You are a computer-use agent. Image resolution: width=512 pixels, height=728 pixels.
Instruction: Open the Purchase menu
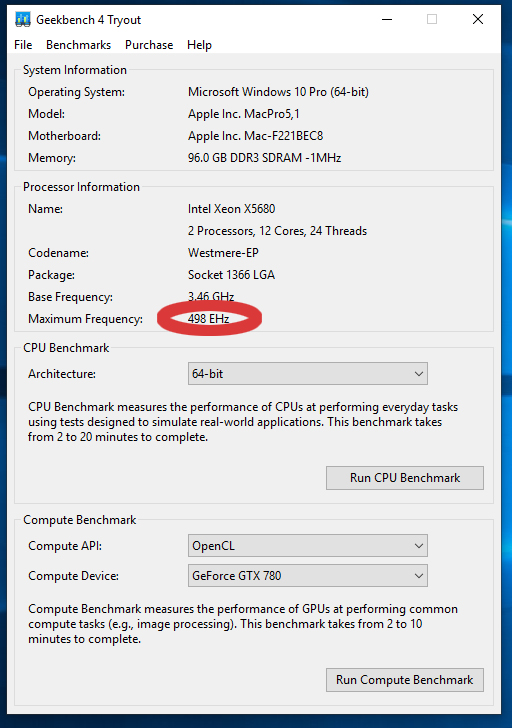(x=149, y=45)
